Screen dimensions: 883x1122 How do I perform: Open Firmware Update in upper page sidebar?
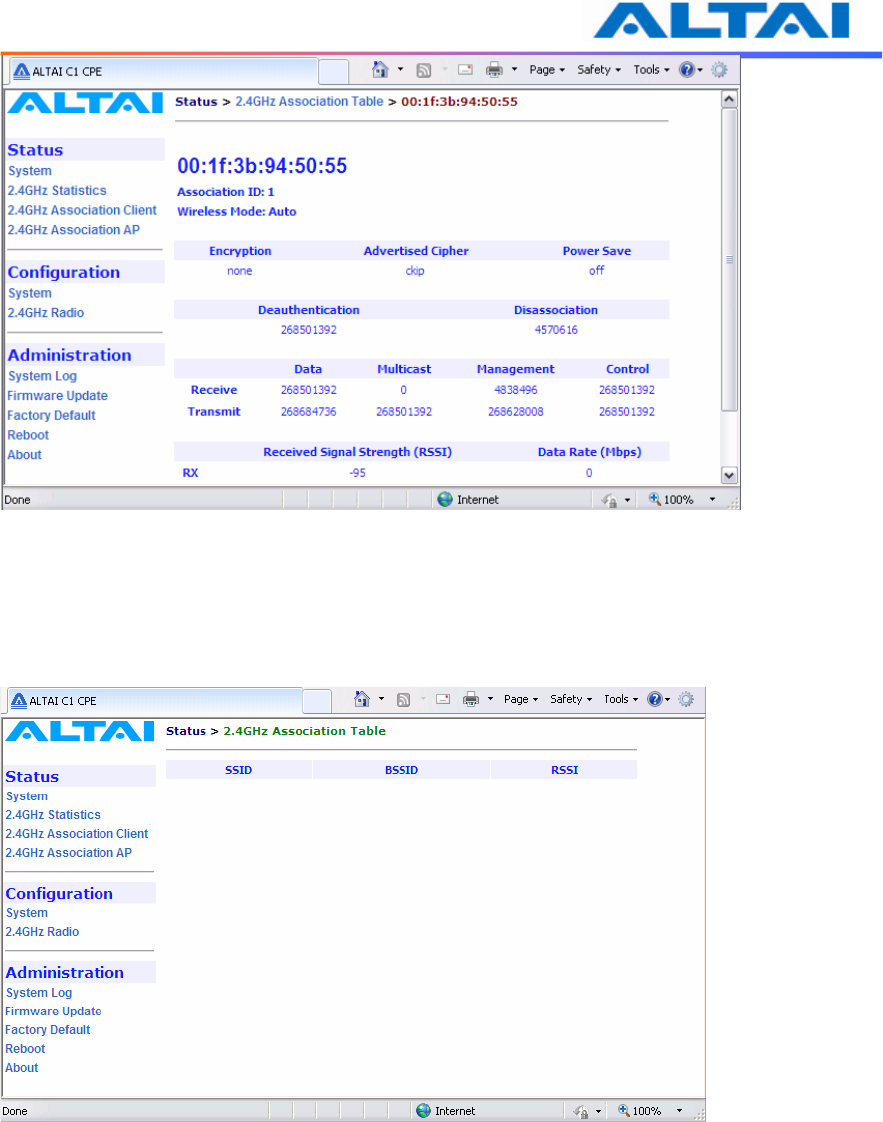tap(57, 396)
